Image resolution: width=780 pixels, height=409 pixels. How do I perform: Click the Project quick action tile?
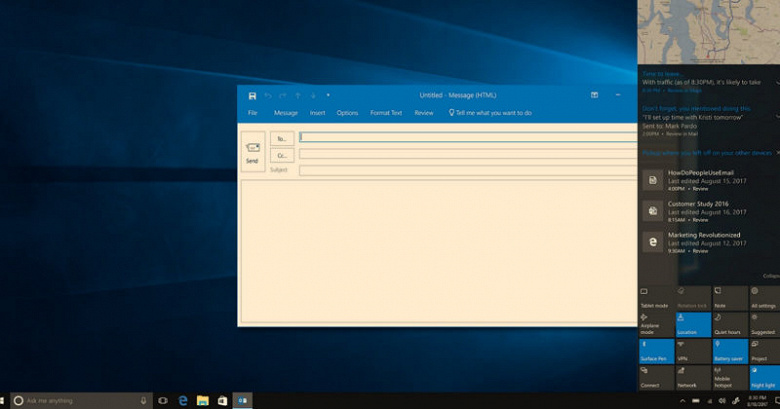(762, 350)
